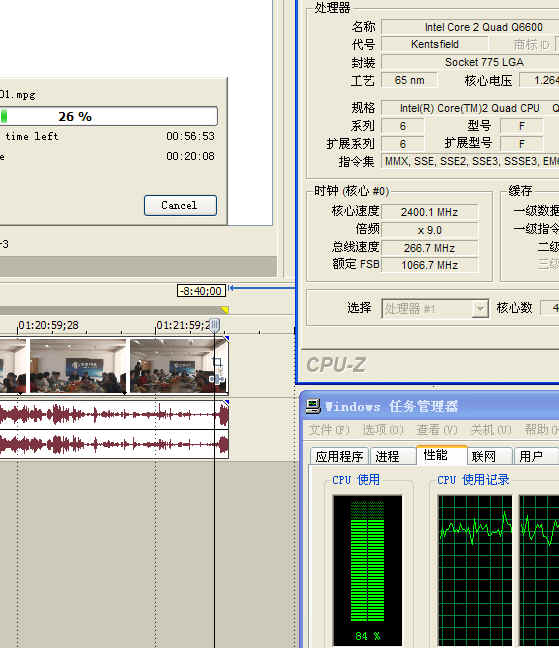Click the Task Manager title bar icon

[x=313, y=405]
